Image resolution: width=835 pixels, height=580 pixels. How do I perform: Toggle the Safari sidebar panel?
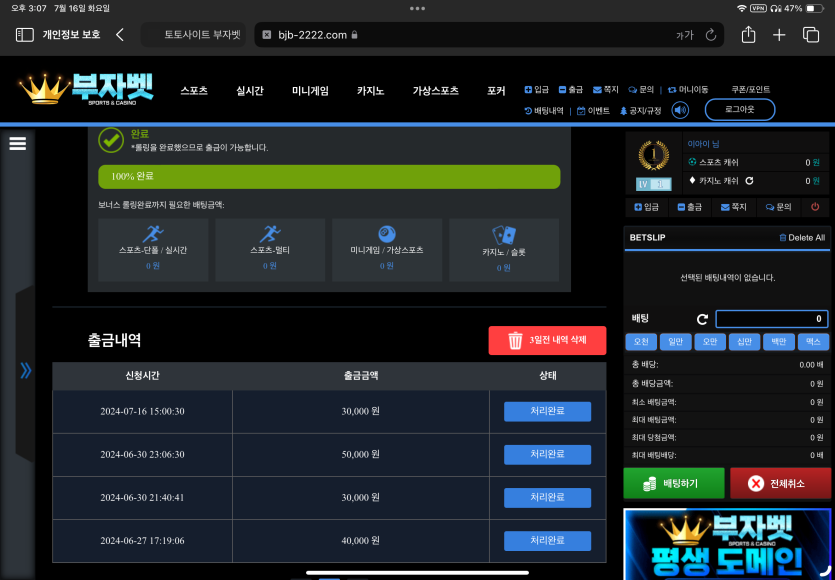(24, 35)
